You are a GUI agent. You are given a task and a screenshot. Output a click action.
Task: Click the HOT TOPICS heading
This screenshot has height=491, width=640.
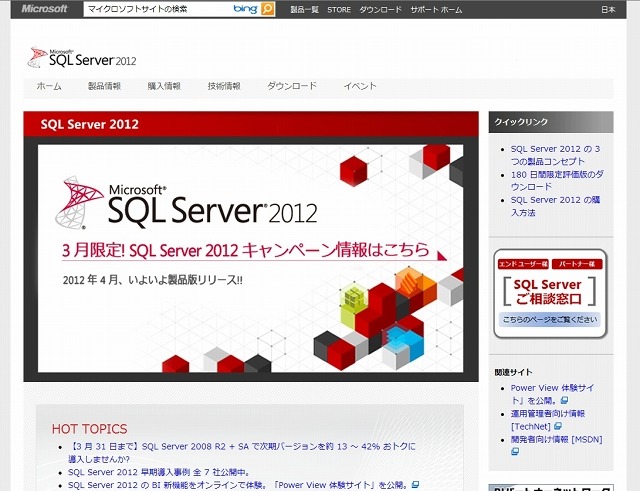[x=89, y=429]
